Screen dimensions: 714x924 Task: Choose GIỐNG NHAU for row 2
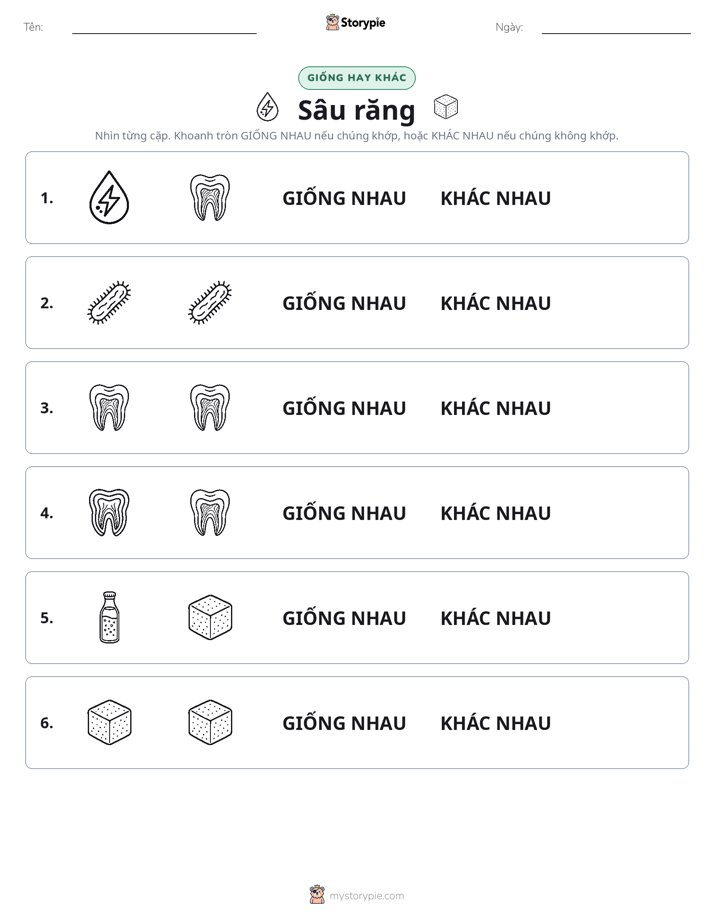coord(344,303)
